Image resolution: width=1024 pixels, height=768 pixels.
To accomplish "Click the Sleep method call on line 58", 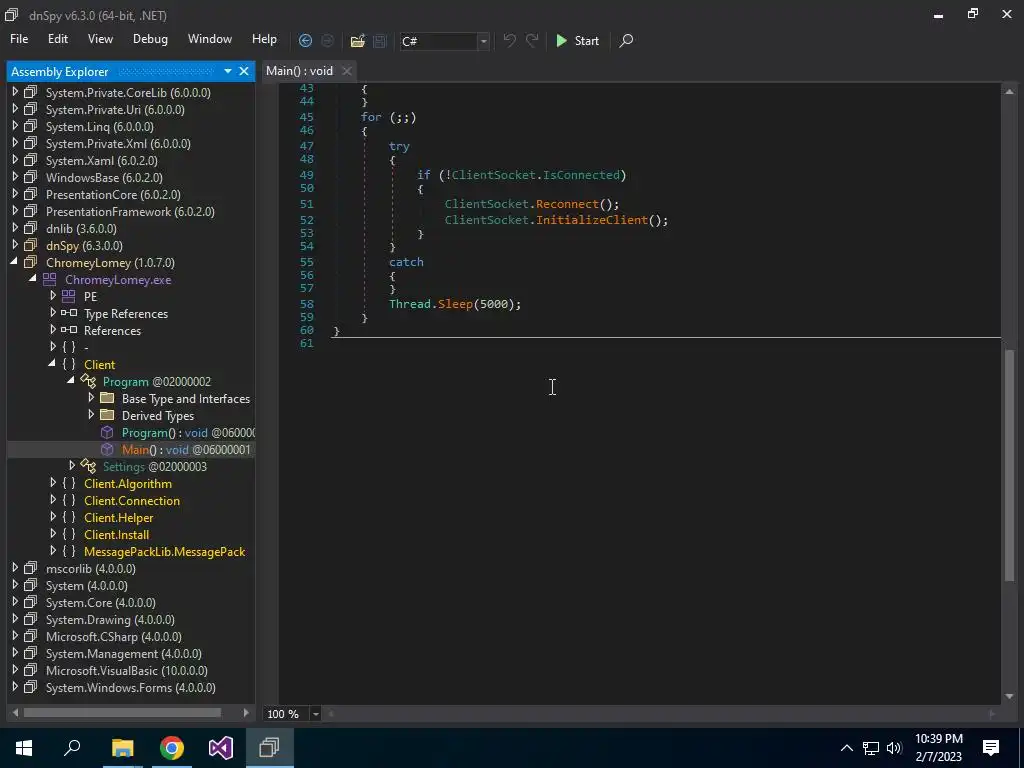I will pyautogui.click(x=455, y=304).
